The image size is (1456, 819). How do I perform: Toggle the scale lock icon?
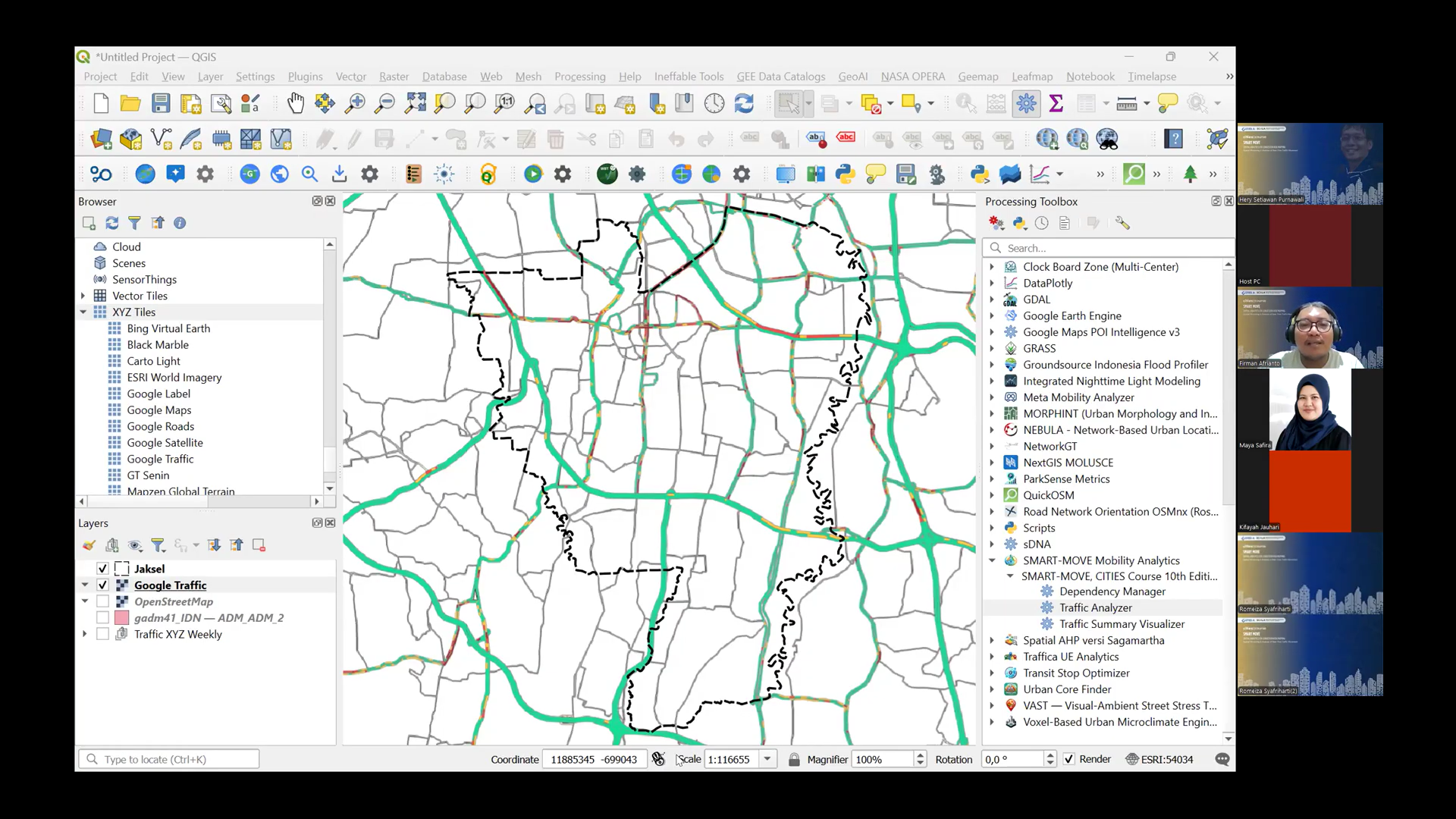click(x=794, y=759)
